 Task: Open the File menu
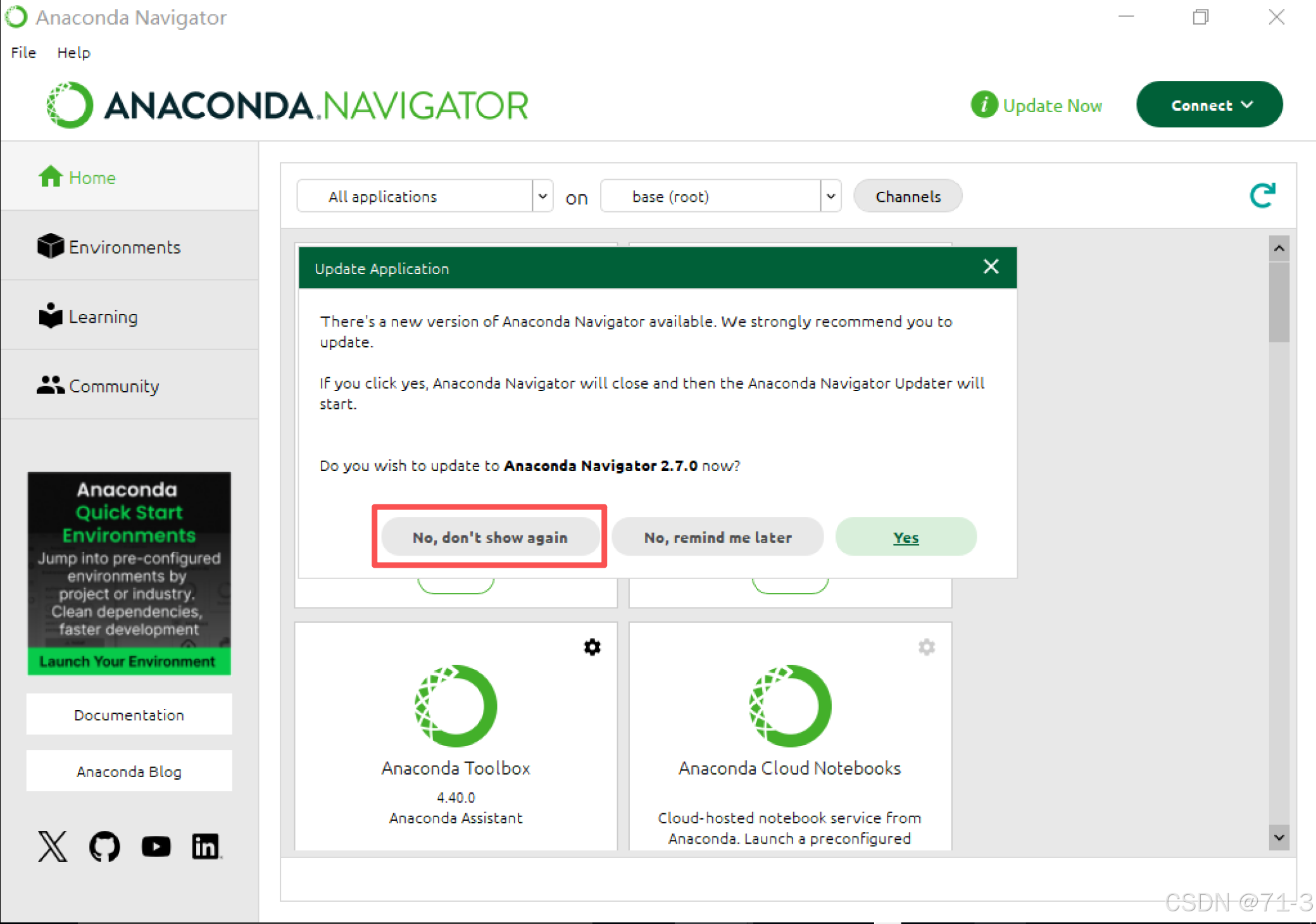point(23,53)
